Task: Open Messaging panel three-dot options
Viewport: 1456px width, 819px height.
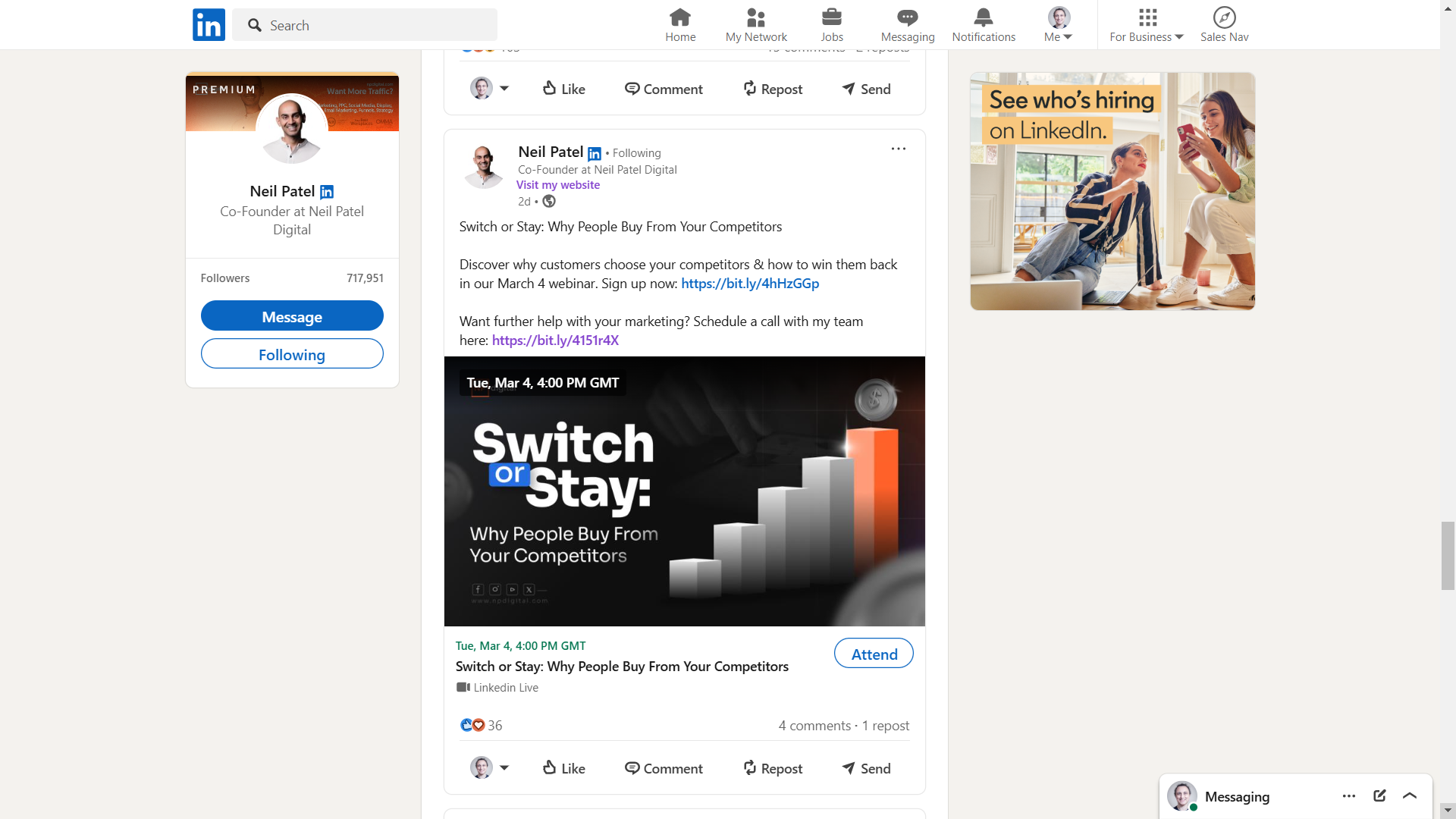Action: point(1349,795)
